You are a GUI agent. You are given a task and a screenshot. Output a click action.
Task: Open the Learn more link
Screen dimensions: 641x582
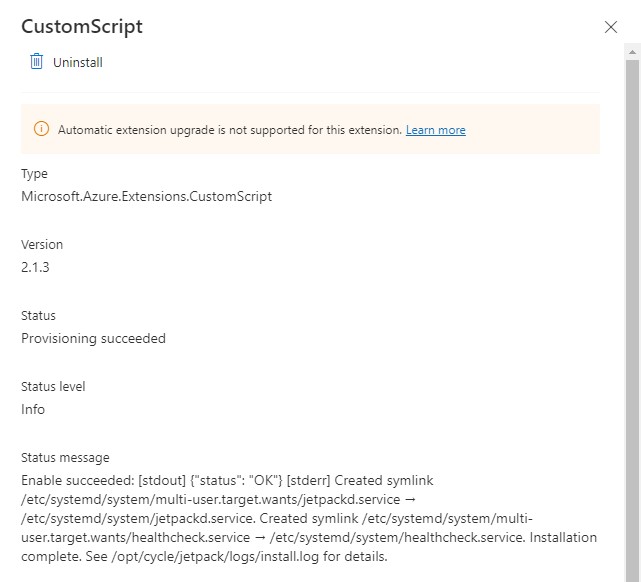coord(435,130)
